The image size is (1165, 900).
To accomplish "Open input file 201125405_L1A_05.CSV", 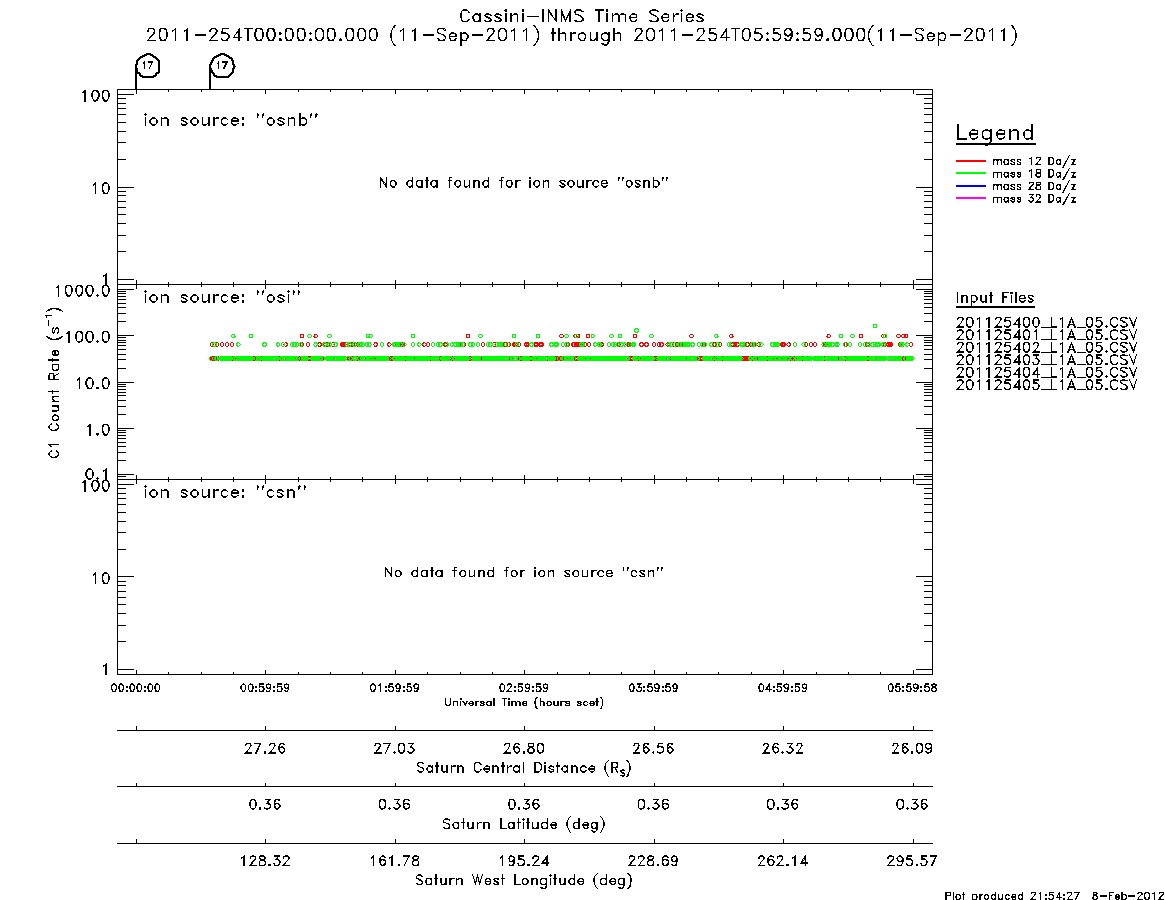I will 1046,385.
